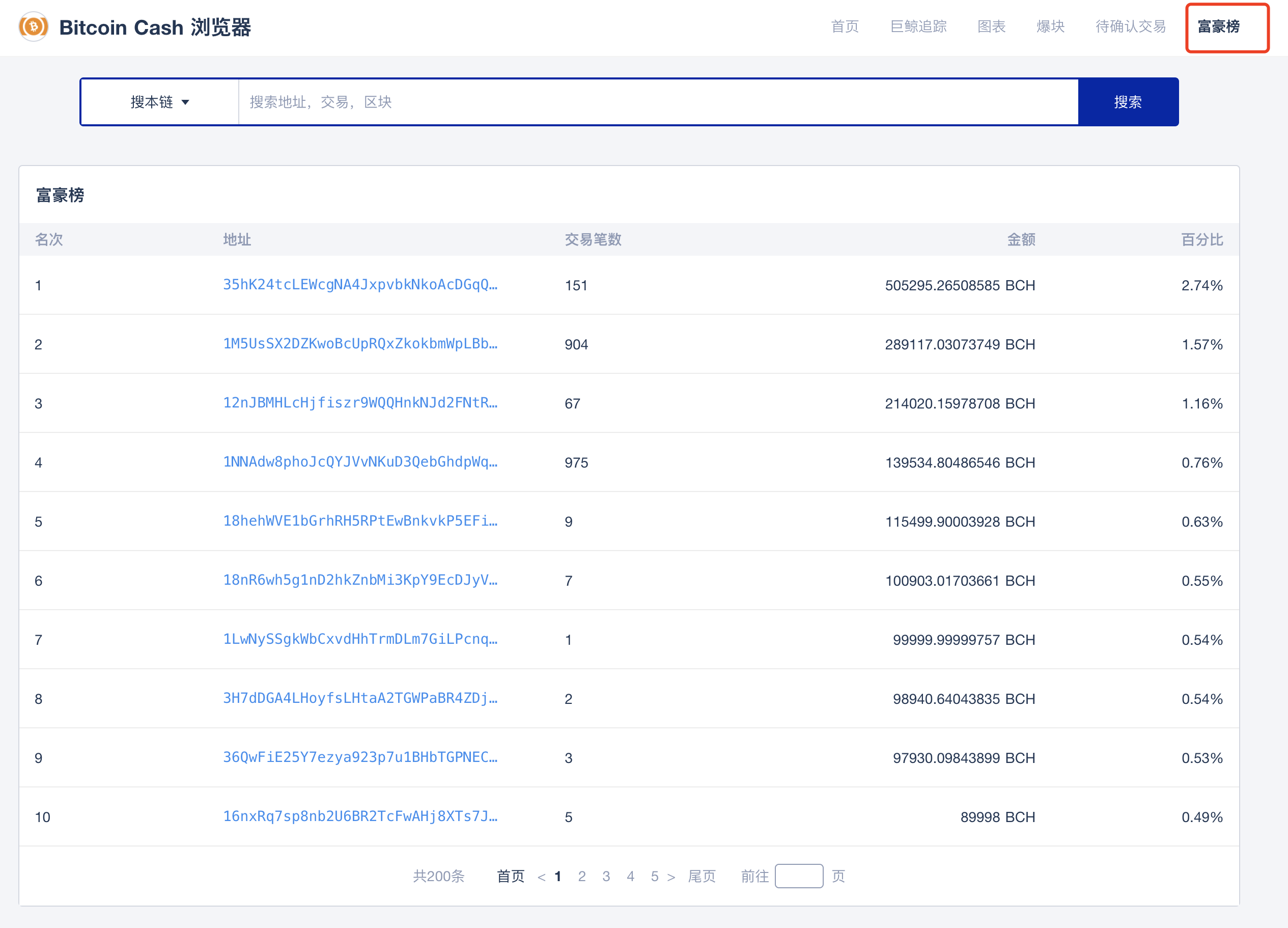
Task: Open address 1LwNySSgkWbCxvdHhTrmDLm7GiLPcnq…
Action: pyautogui.click(x=360, y=639)
